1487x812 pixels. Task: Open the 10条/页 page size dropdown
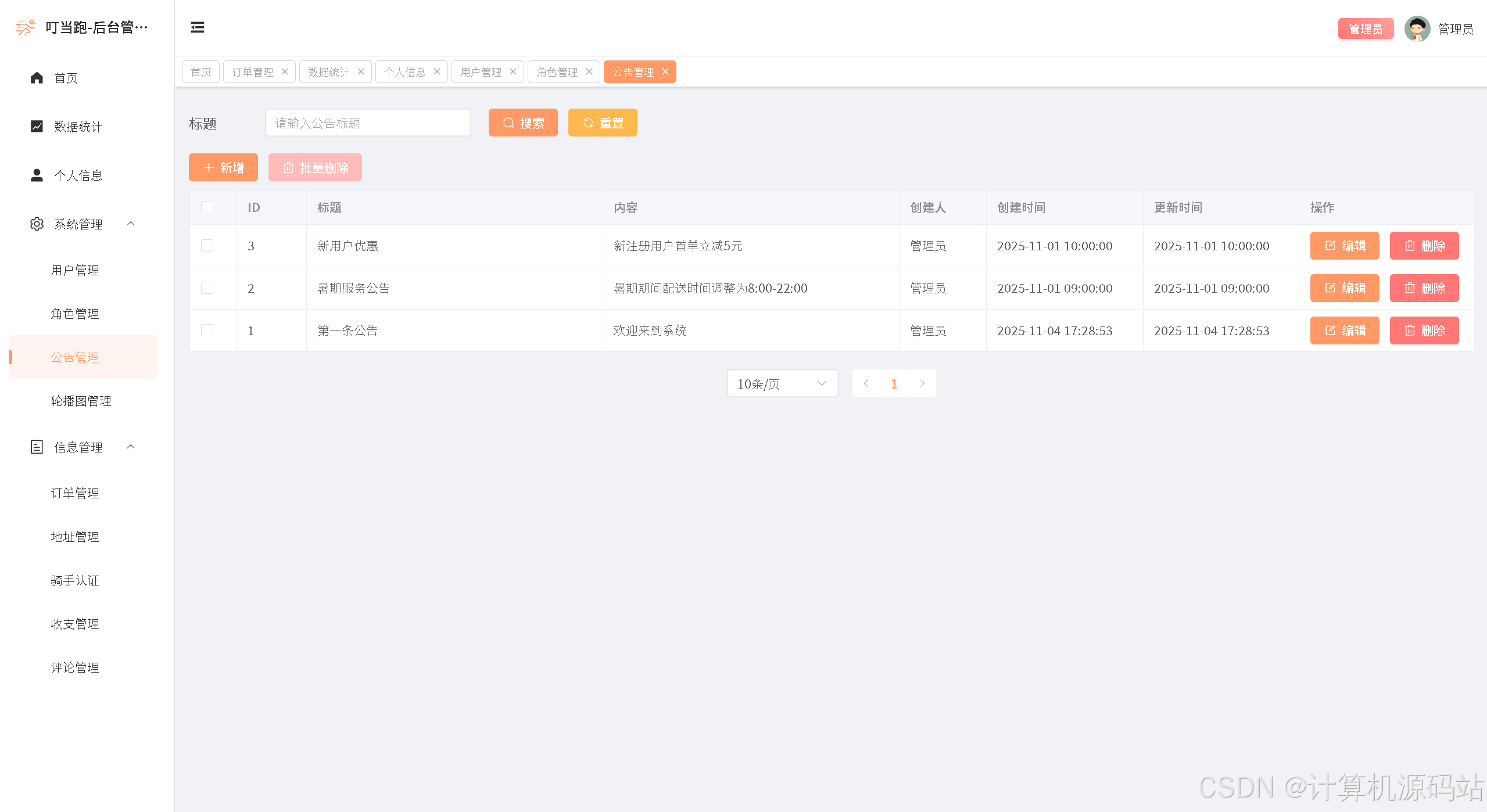tap(782, 383)
